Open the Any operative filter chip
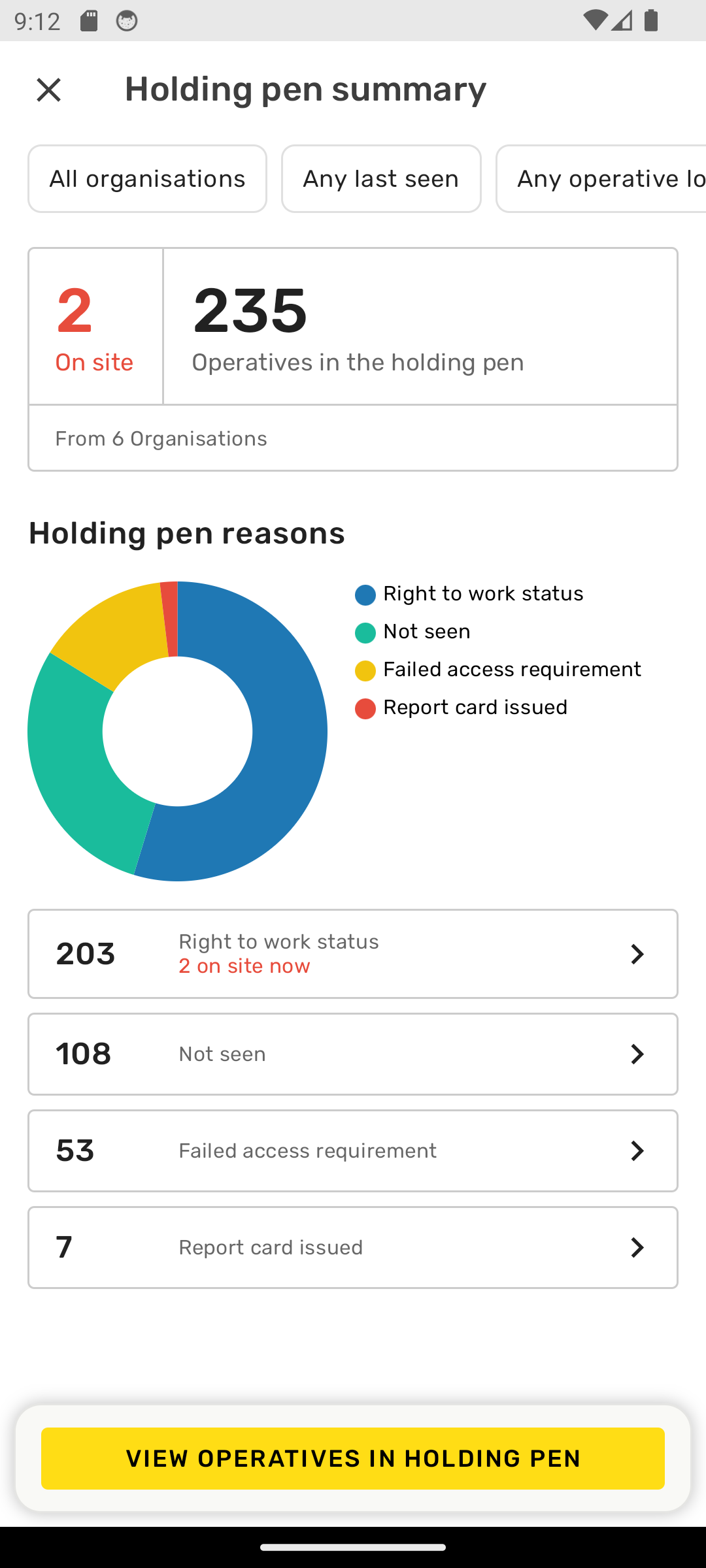Screen dimensions: 706x1568 click(601, 178)
